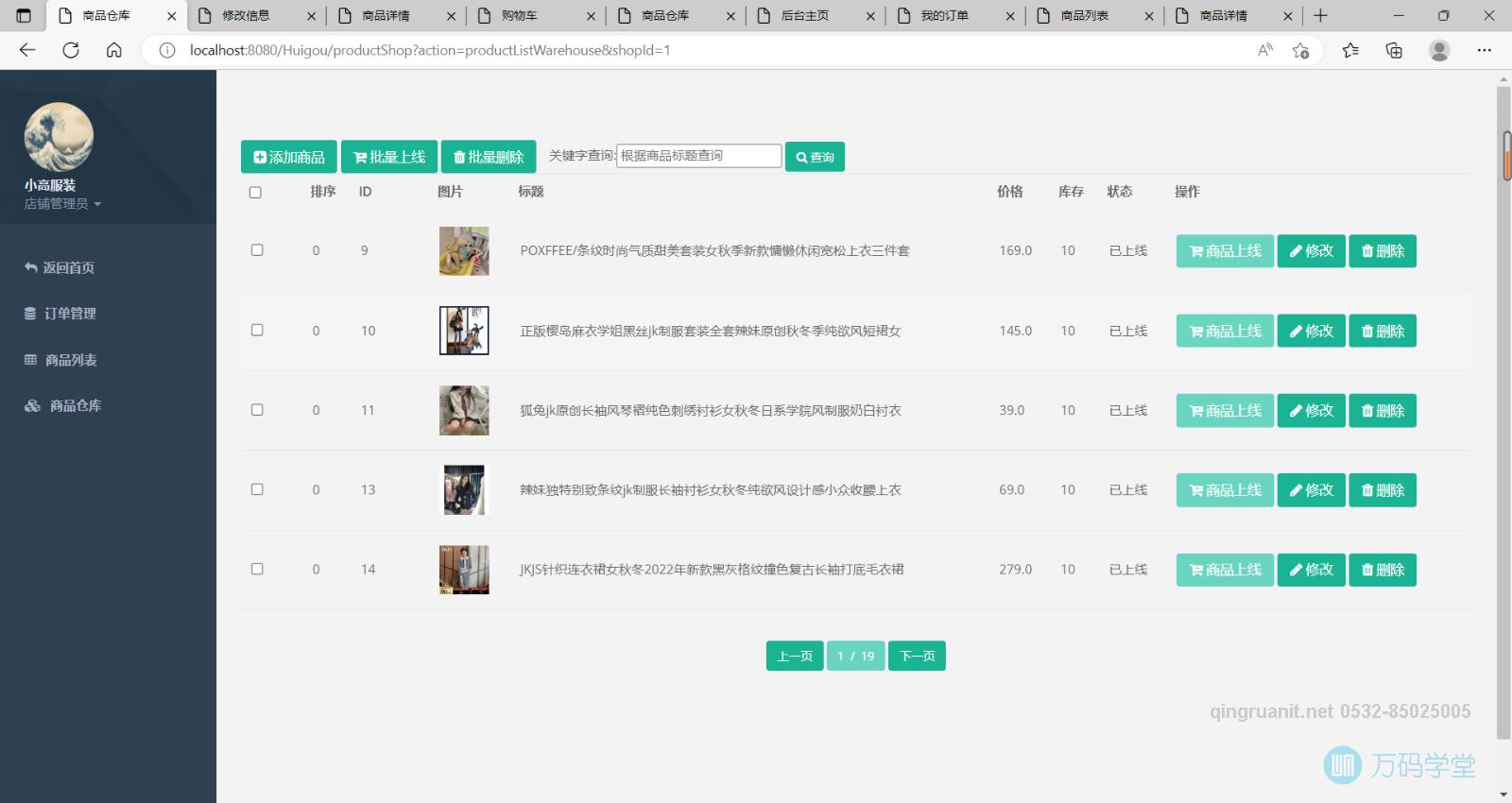View site information icon in address bar

click(x=167, y=50)
